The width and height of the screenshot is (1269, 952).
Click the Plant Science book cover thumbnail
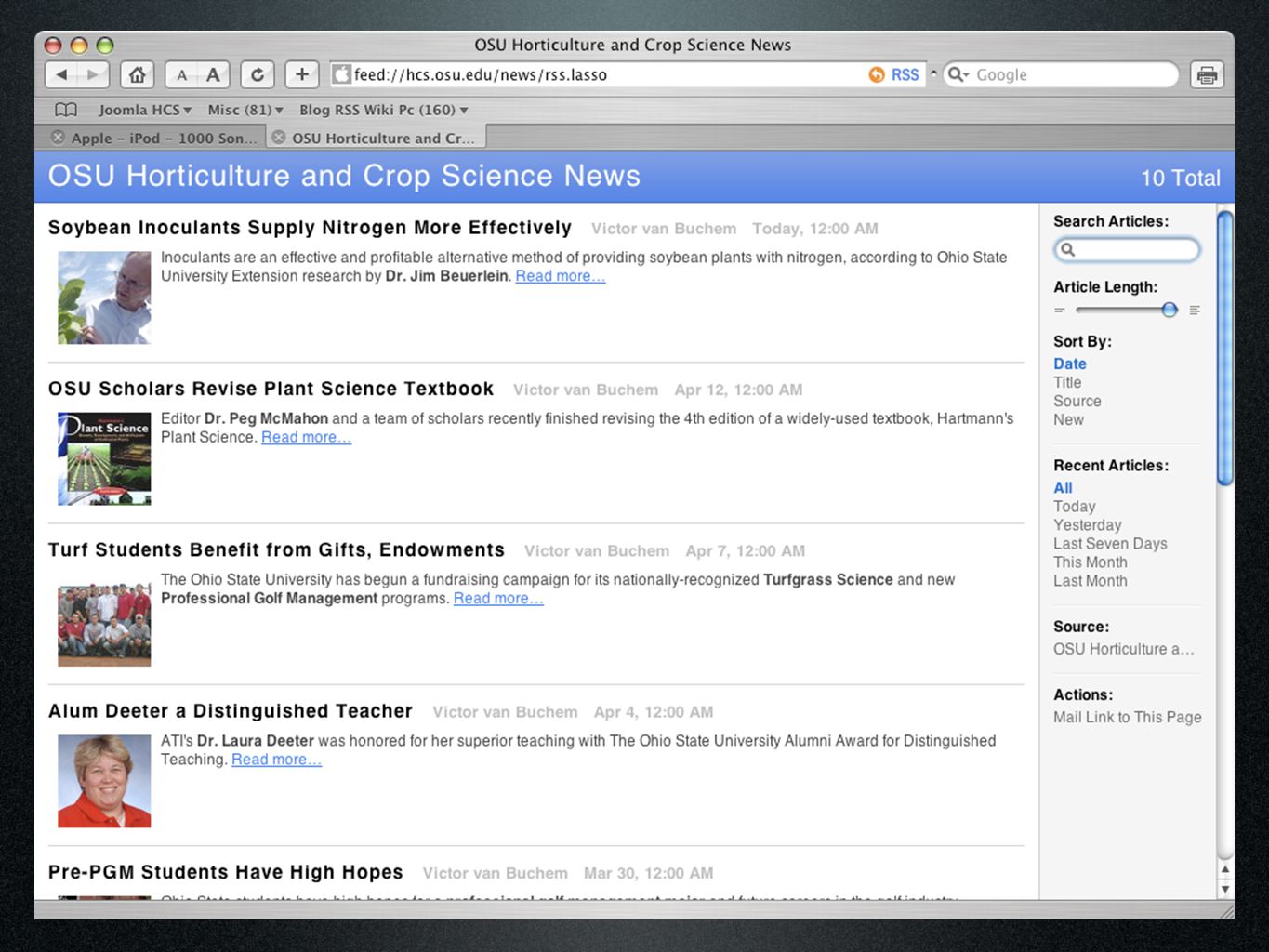tap(104, 459)
